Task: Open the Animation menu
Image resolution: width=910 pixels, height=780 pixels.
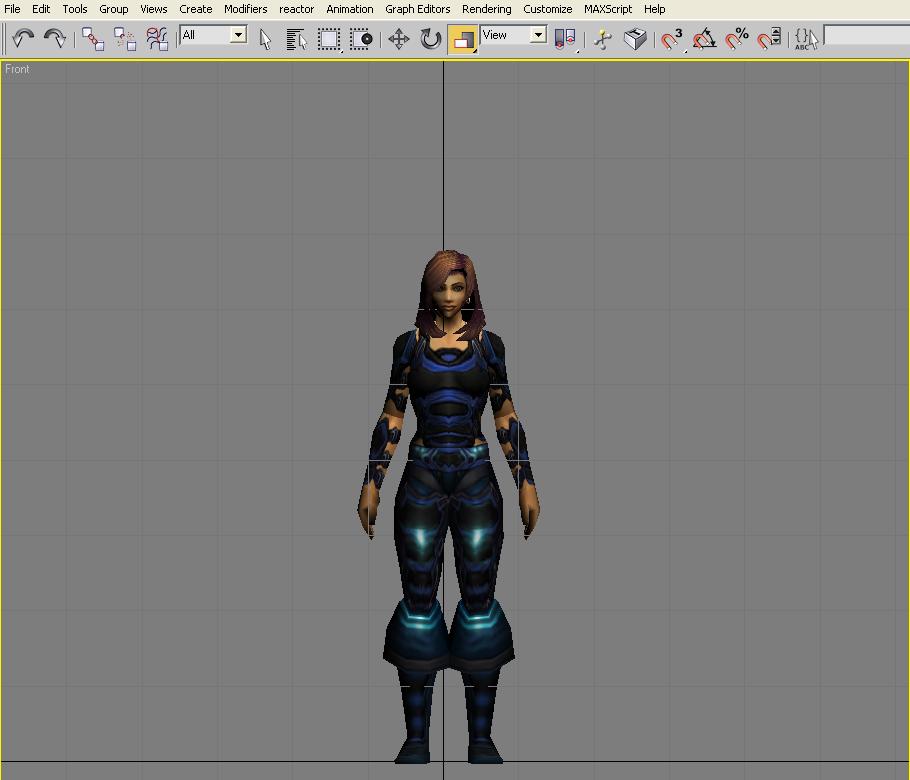Action: point(349,9)
